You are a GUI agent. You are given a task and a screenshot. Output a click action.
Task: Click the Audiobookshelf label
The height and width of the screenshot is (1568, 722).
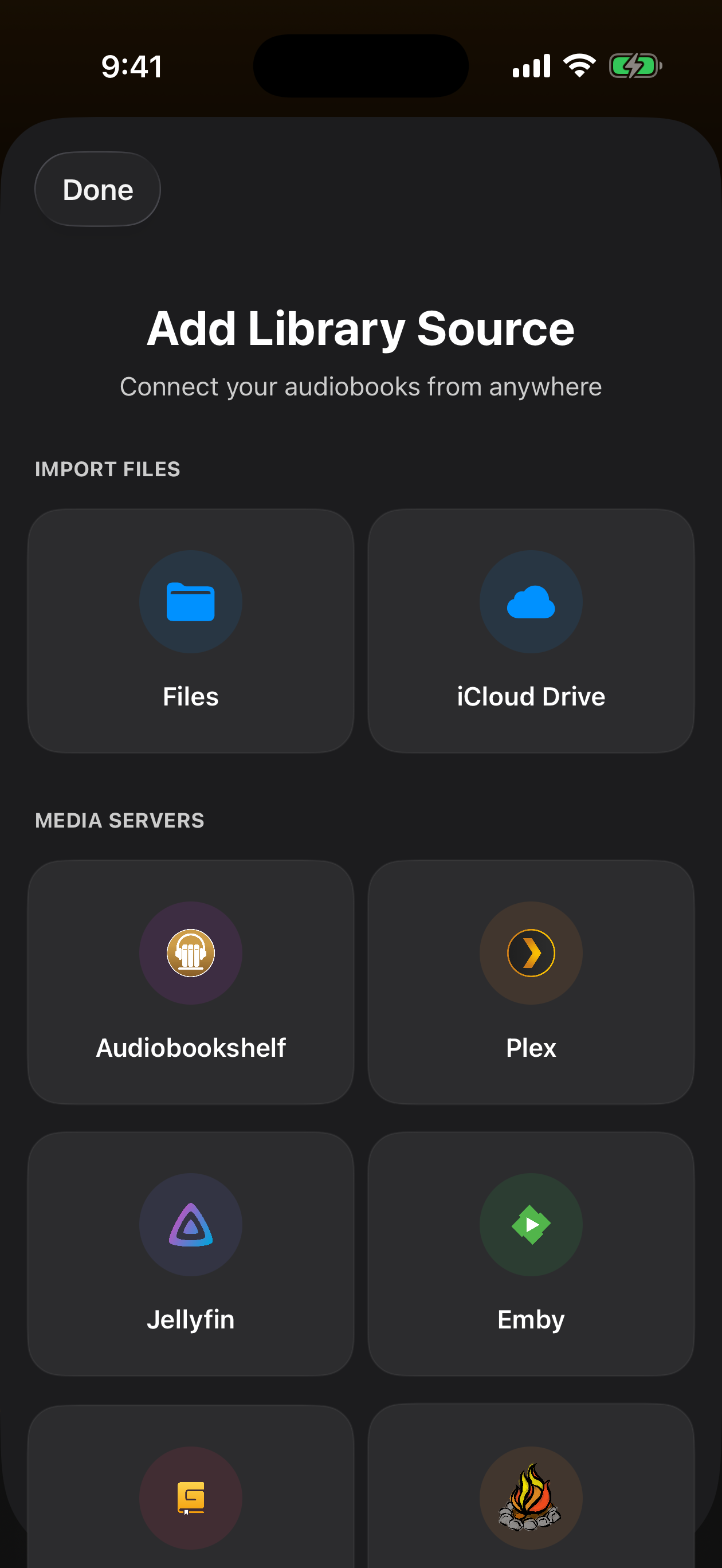[x=191, y=1048]
